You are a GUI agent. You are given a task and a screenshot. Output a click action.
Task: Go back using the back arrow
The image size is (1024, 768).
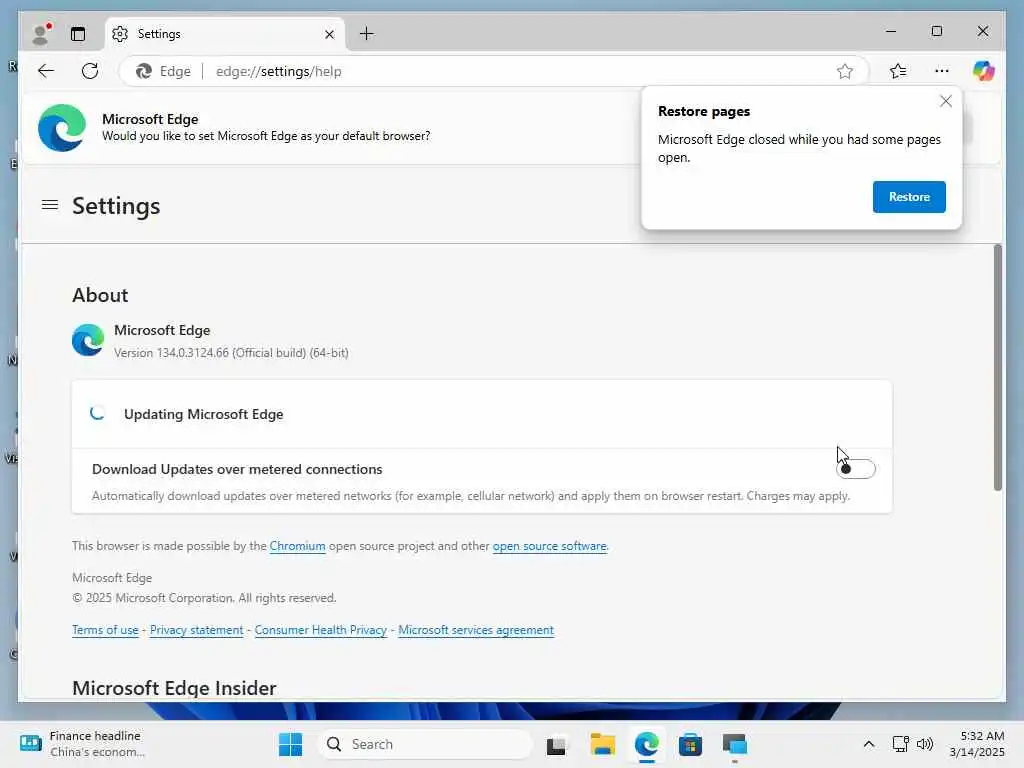point(46,71)
